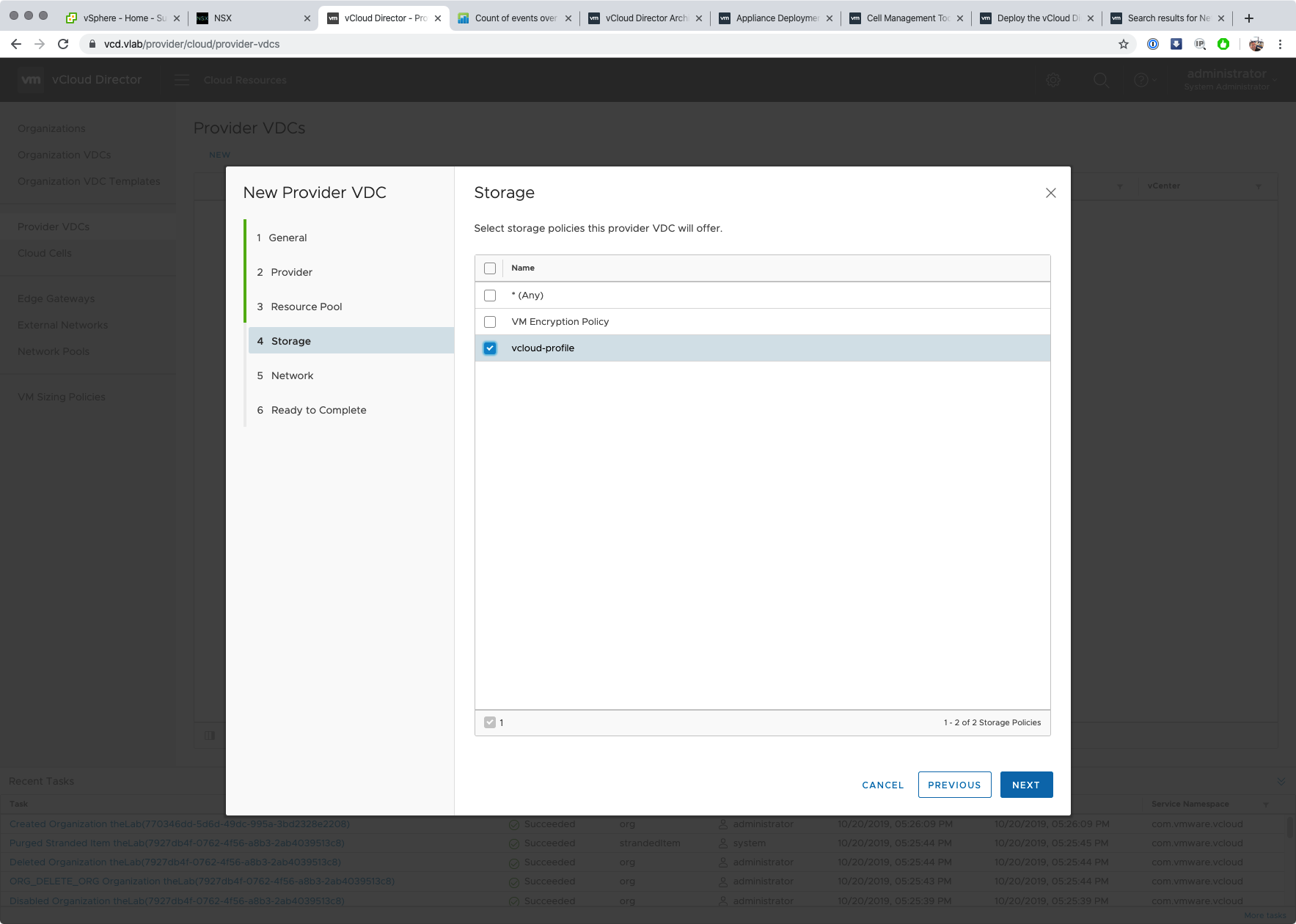Click the green extension icon in toolbar

click(x=1223, y=44)
